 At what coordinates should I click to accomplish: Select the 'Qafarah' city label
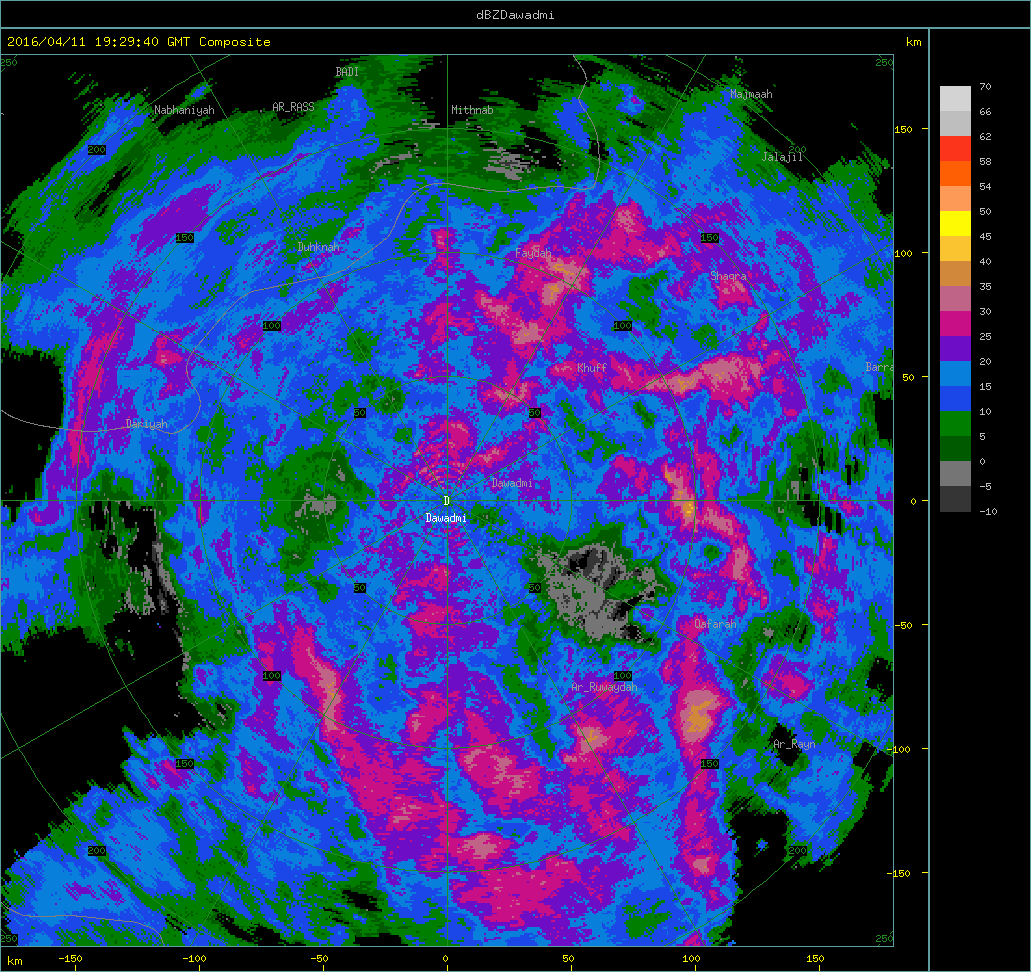[x=715, y=623]
